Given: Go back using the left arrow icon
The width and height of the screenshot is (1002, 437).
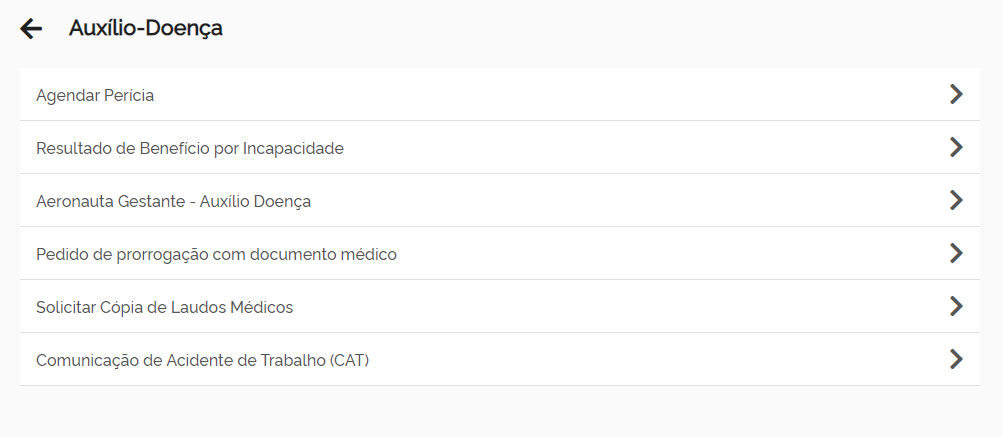Looking at the screenshot, I should pyautogui.click(x=31, y=29).
